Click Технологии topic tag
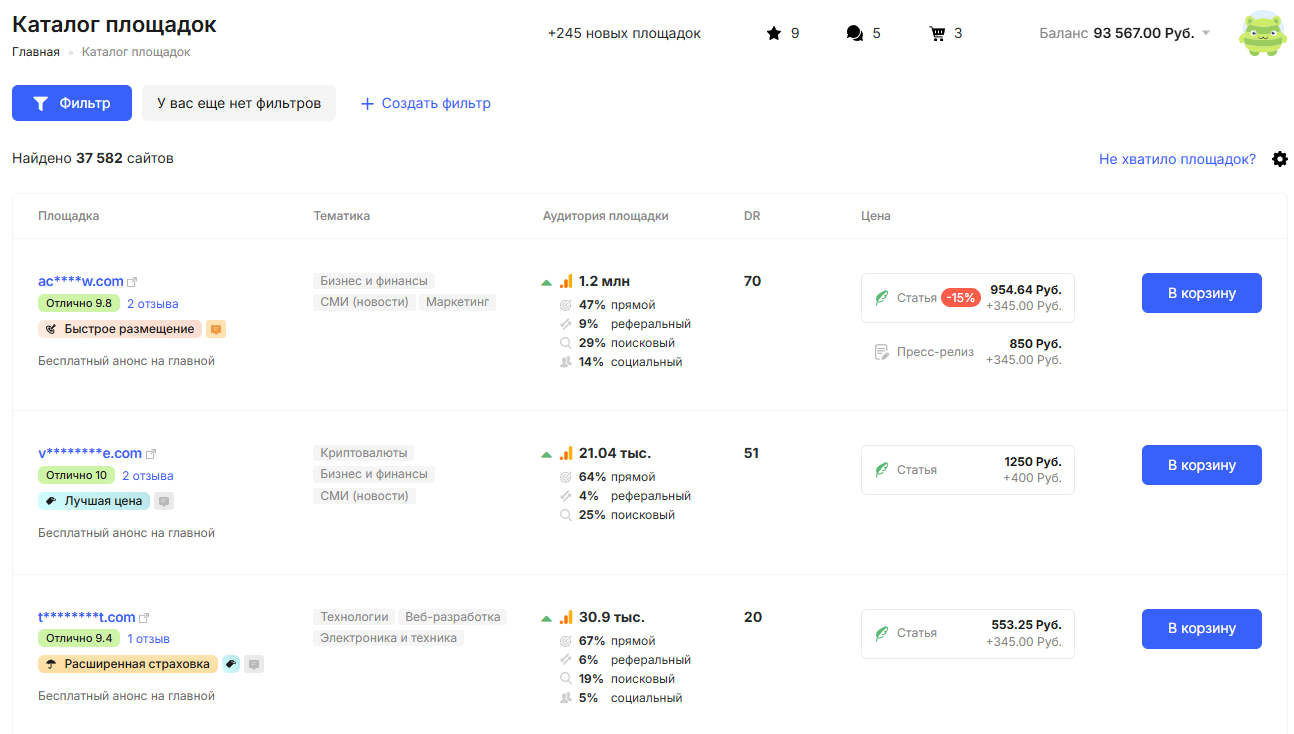 click(354, 617)
